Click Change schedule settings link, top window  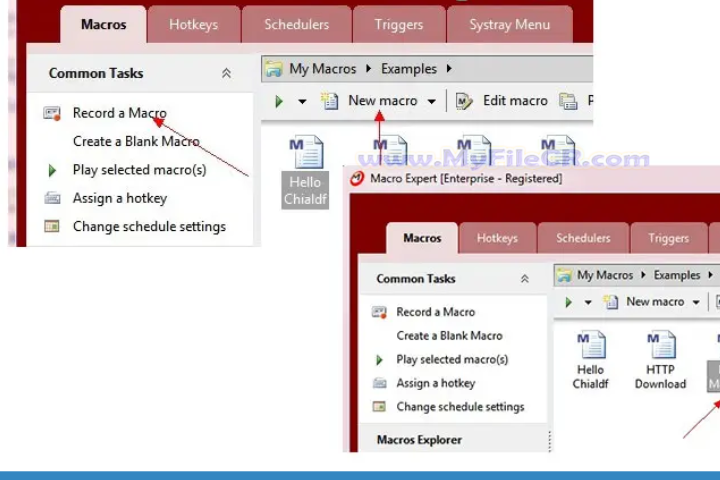[149, 227]
